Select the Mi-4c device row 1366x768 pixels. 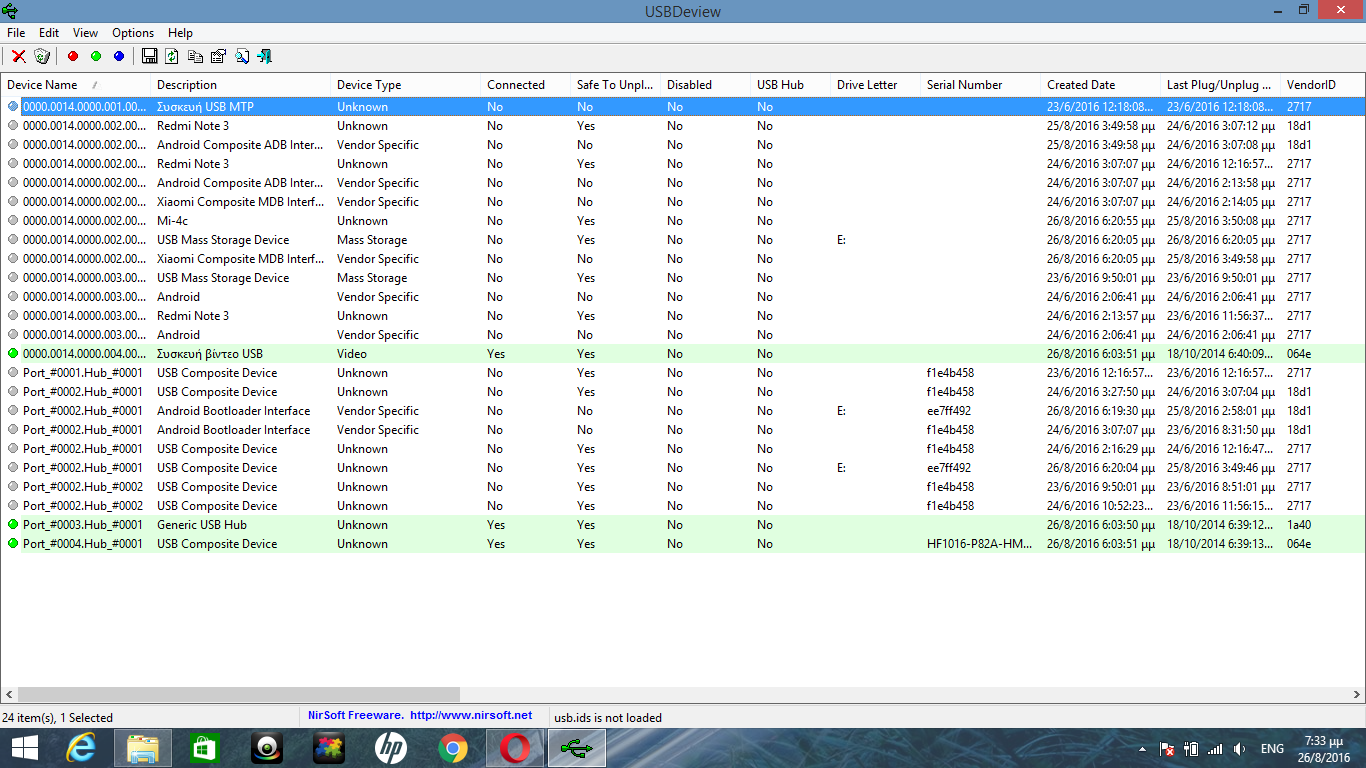click(172, 221)
